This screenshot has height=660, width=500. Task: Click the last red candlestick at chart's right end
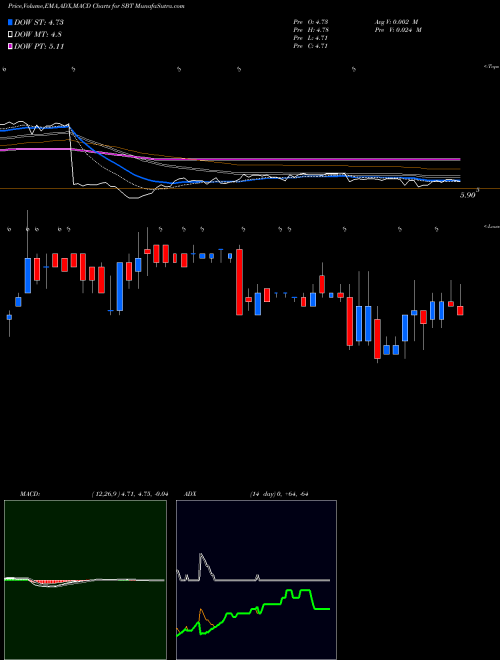(x=460, y=311)
